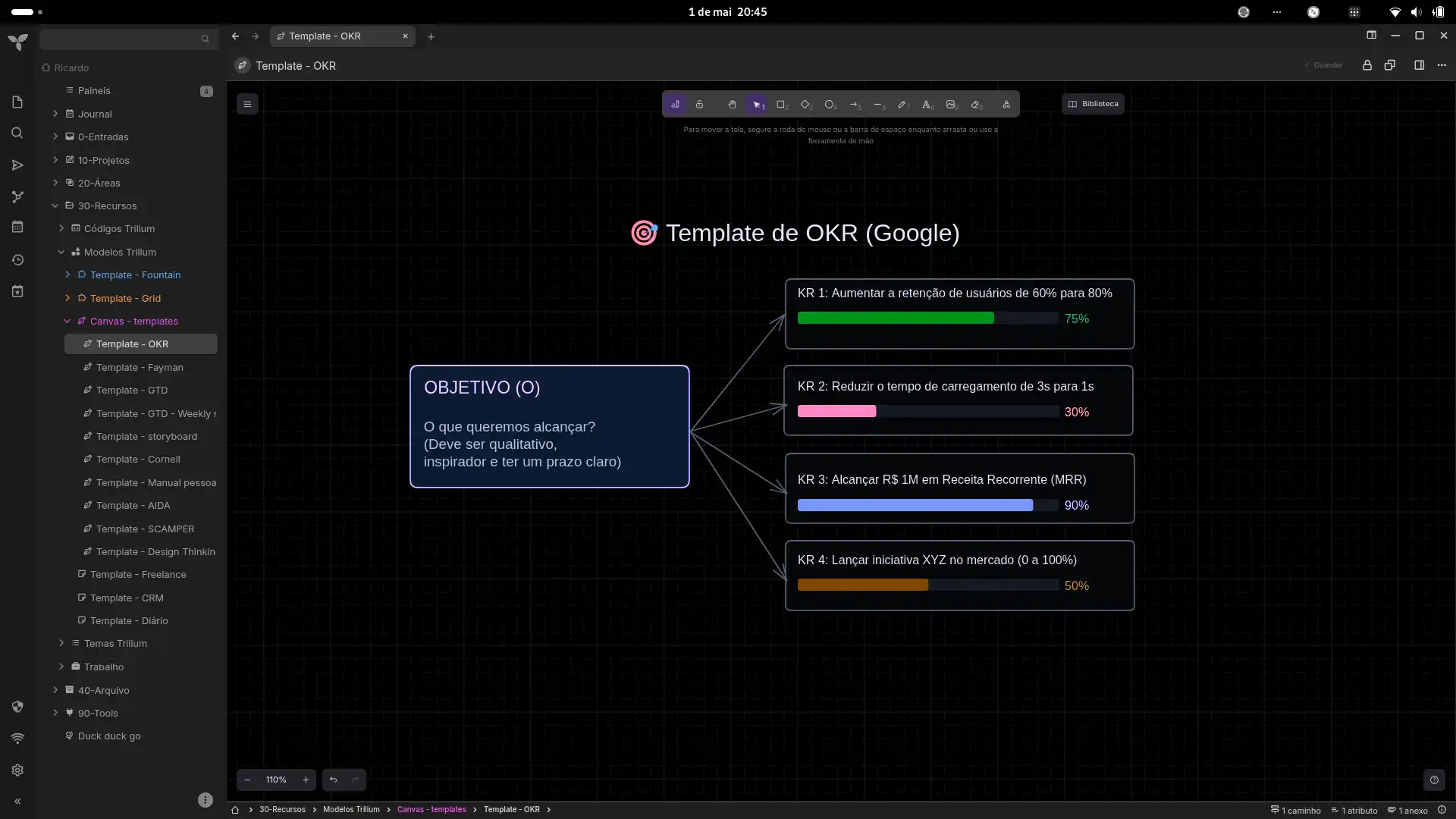1456x819 pixels.
Task: Click the sidebar search field
Action: [127, 39]
